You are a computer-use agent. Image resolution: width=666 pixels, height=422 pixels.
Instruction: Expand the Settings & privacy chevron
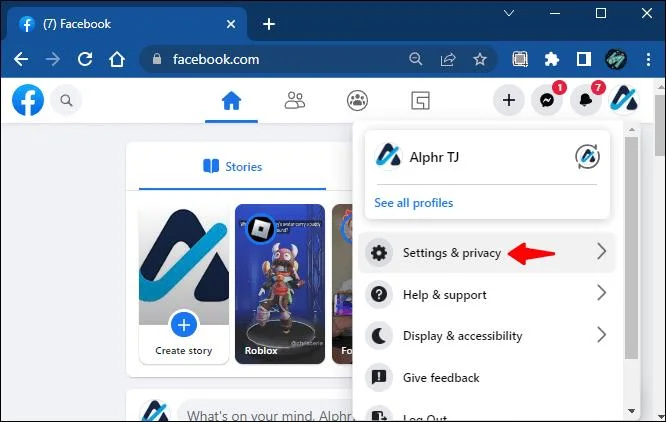(601, 252)
